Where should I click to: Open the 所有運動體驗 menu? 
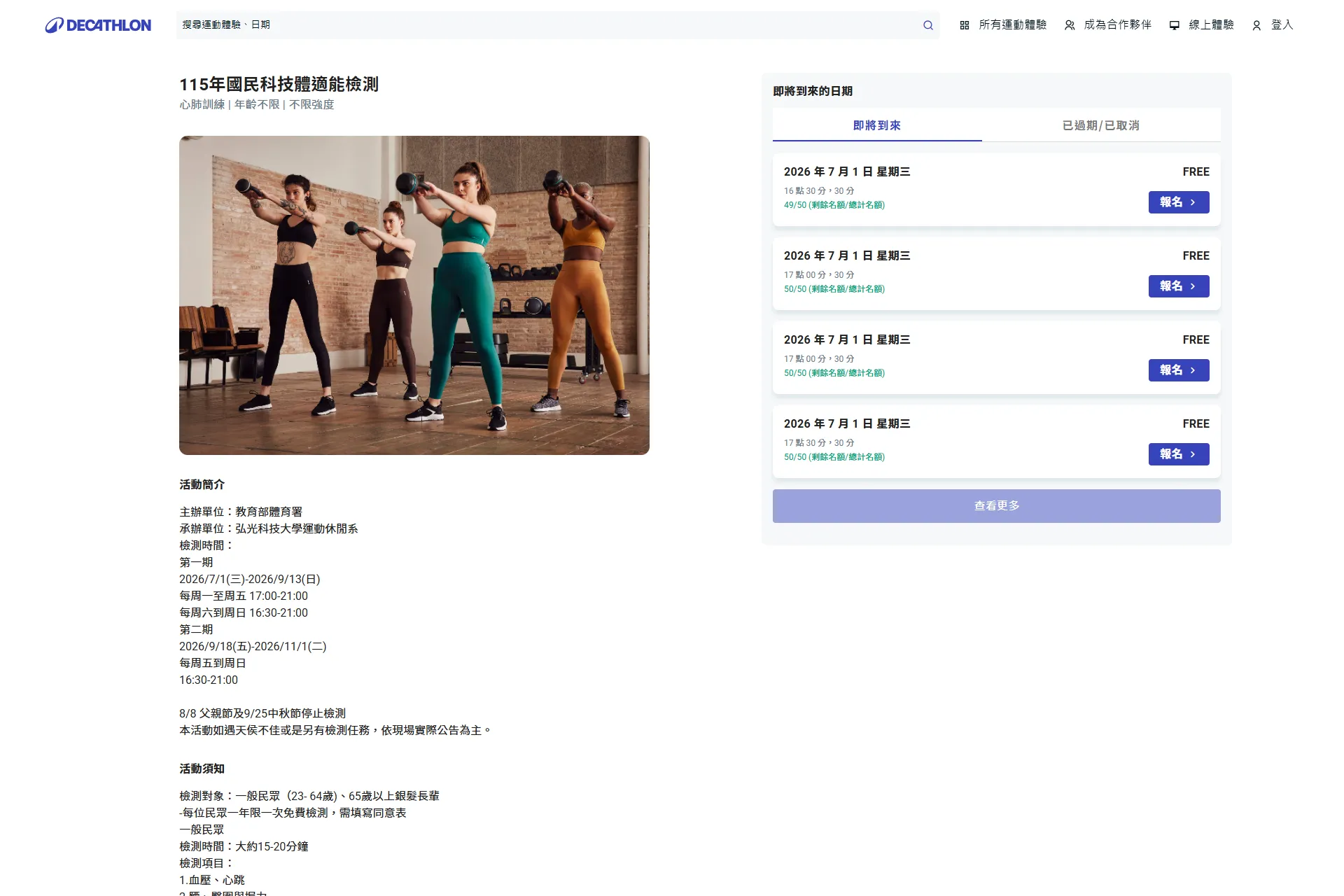(1003, 25)
